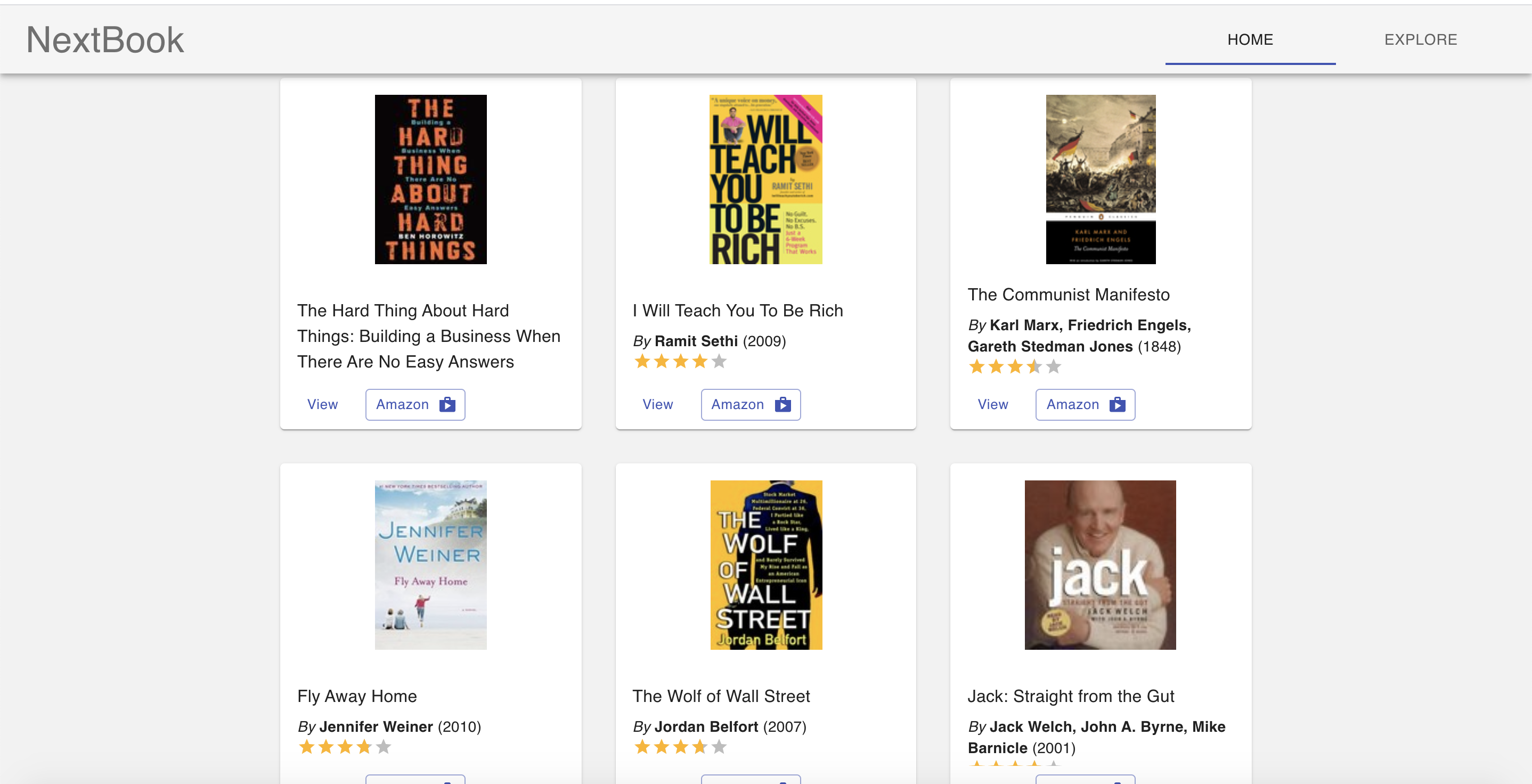This screenshot has width=1532, height=784.
Task: Click the Hard Thing book title text
Action: (x=429, y=336)
